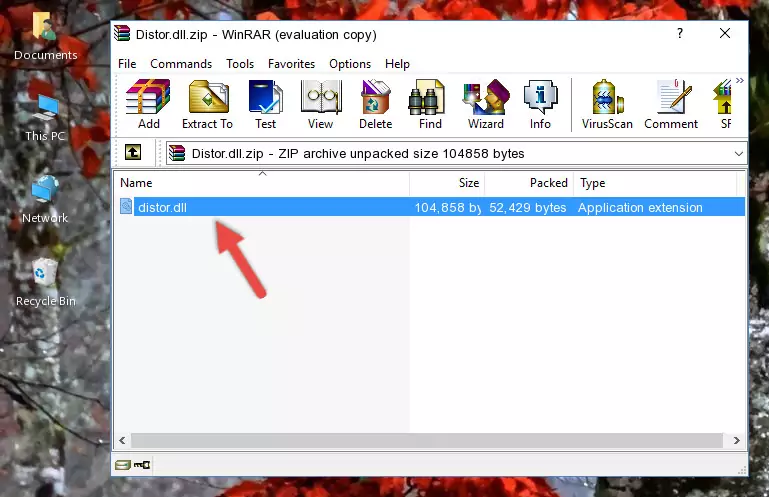Open the Help menu
The height and width of the screenshot is (497, 769).
397,64
